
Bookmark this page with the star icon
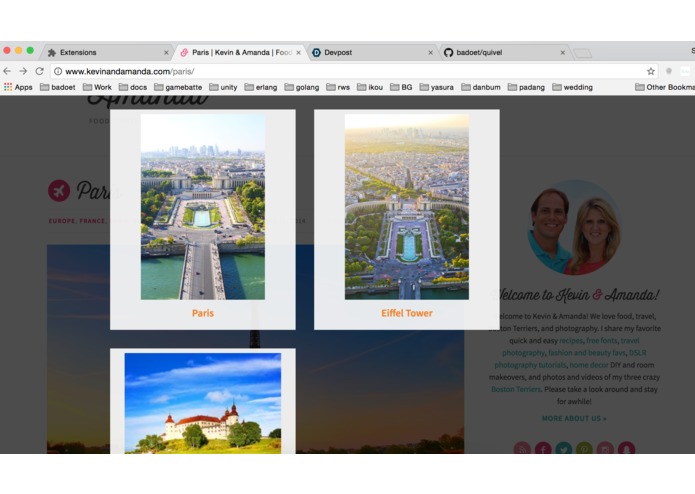pos(651,71)
